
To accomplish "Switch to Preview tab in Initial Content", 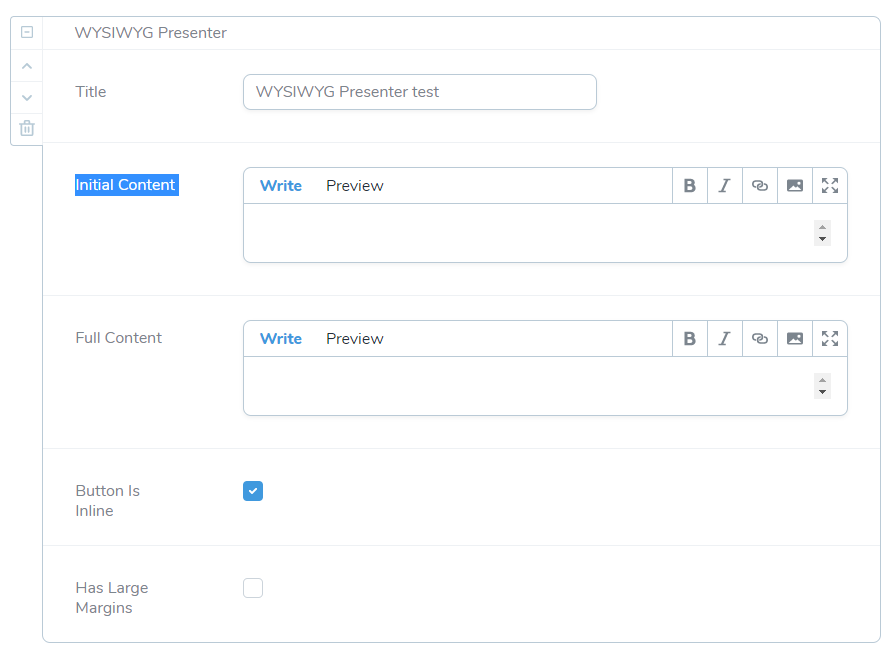I will click(354, 186).
